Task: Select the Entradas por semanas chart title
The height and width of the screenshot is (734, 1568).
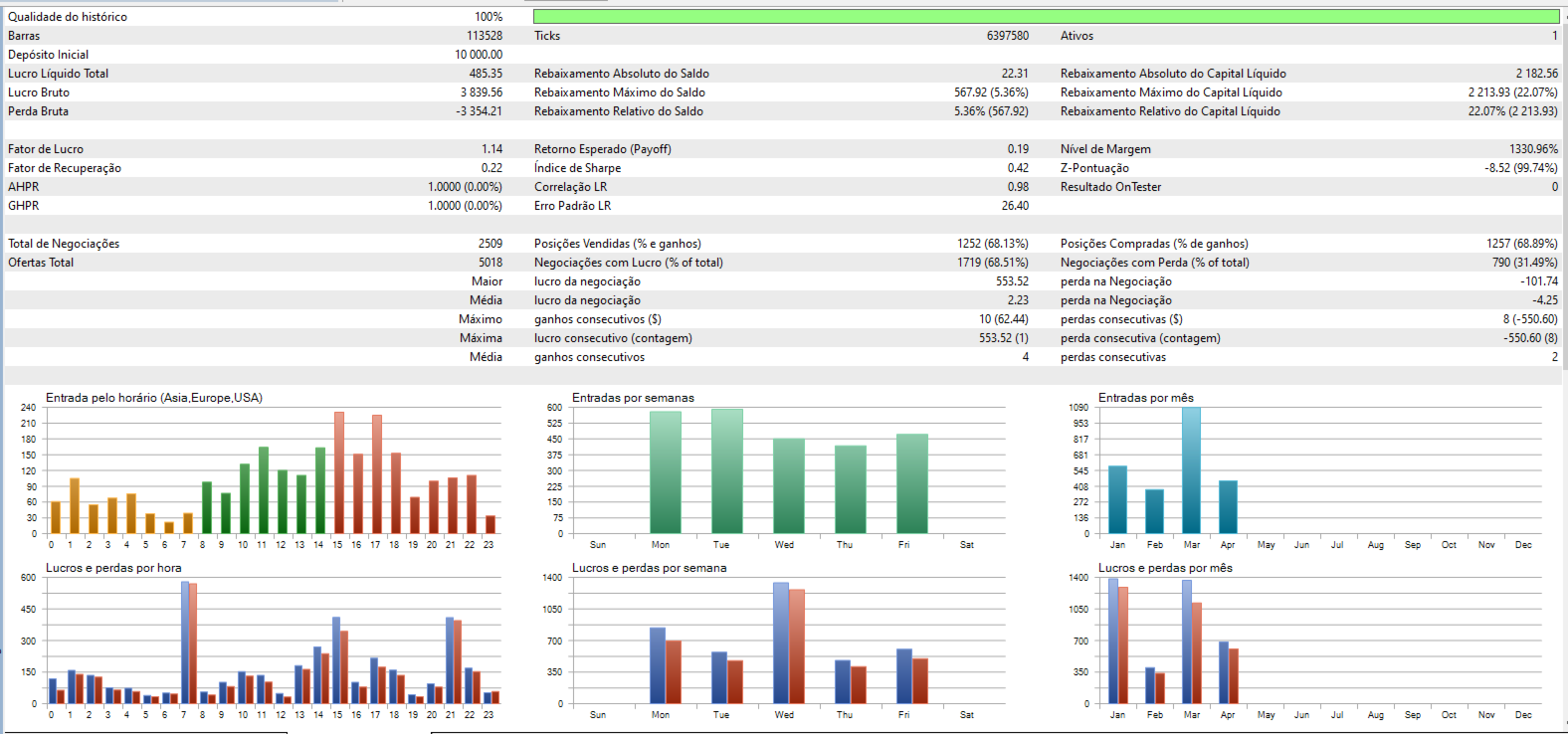Action: pyautogui.click(x=633, y=398)
